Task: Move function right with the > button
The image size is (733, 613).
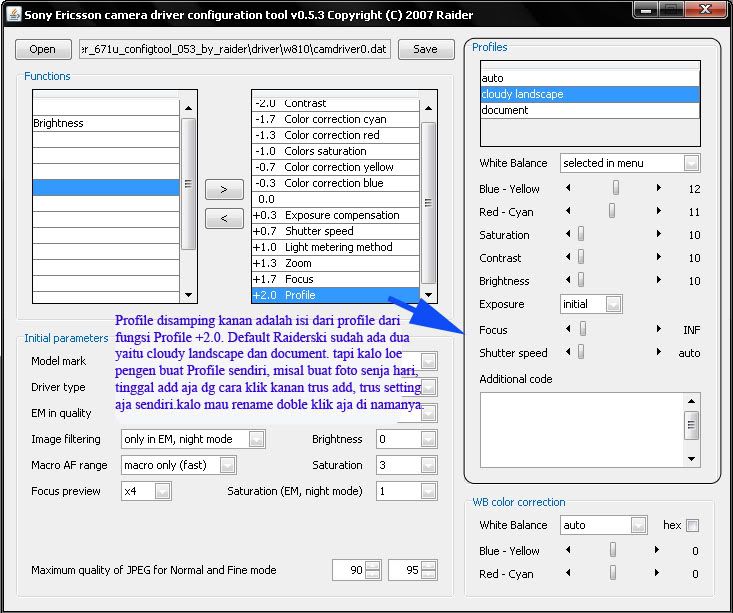Action: (224, 189)
